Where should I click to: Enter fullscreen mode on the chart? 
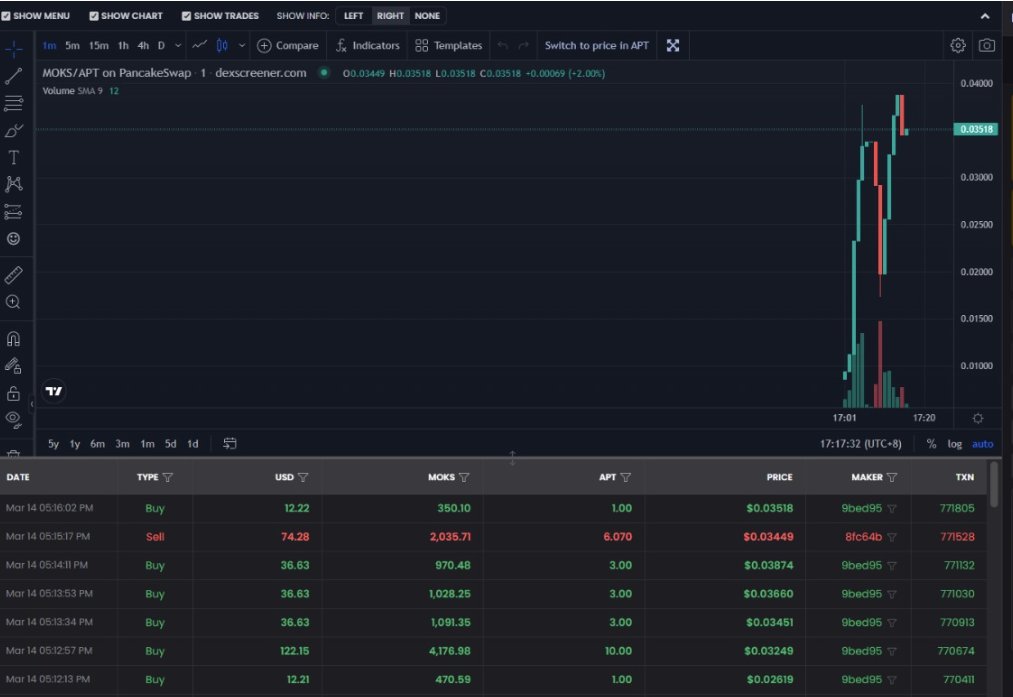tap(672, 45)
